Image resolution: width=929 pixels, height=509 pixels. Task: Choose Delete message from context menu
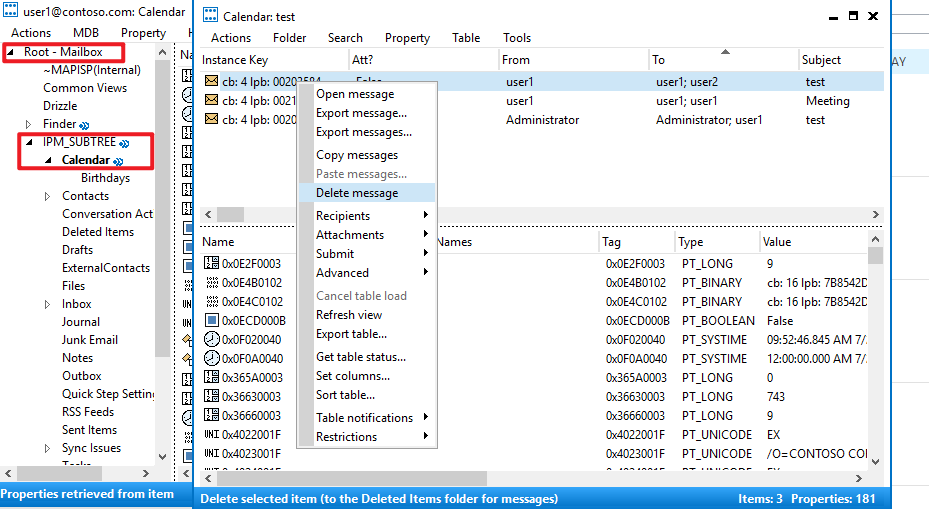pos(367,193)
